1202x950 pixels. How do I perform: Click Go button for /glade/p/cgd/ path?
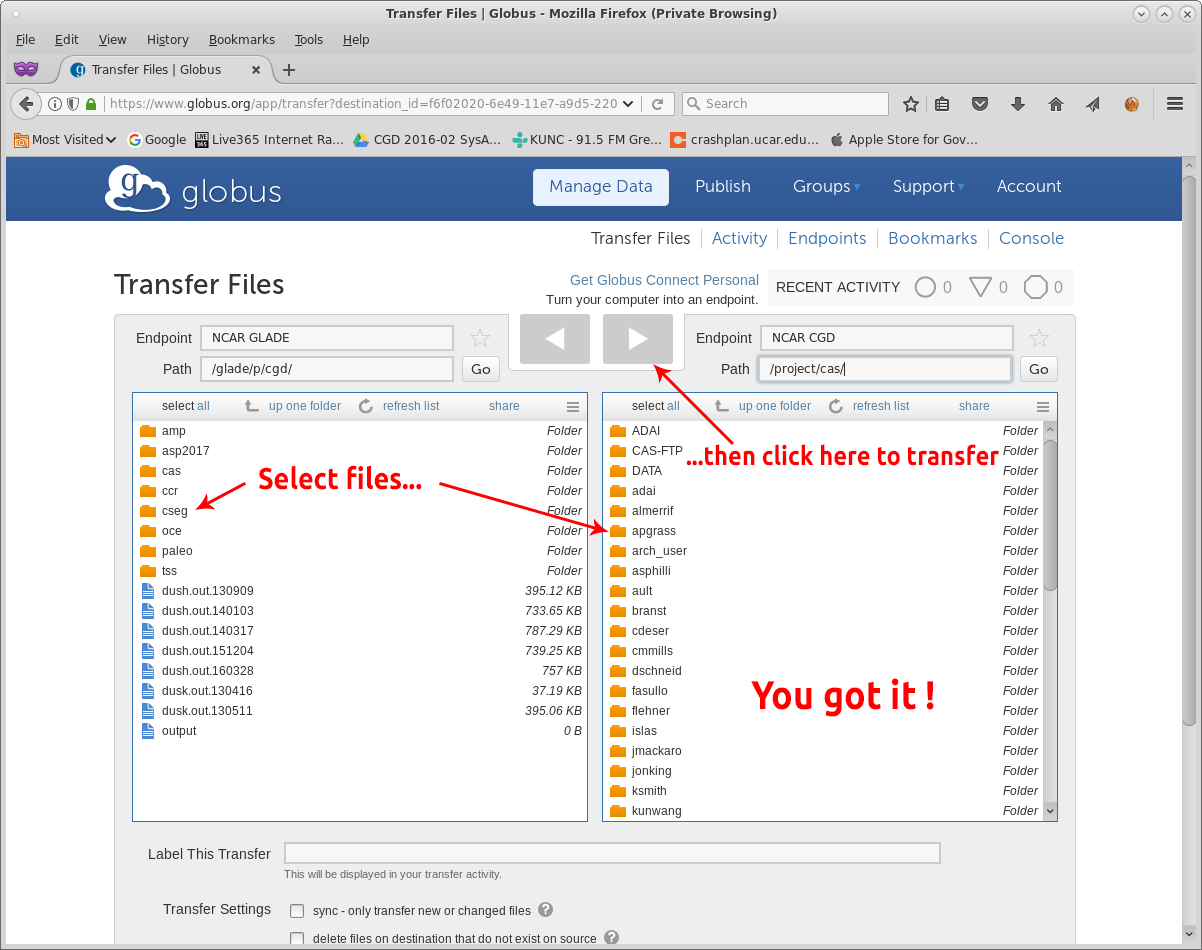tap(480, 369)
